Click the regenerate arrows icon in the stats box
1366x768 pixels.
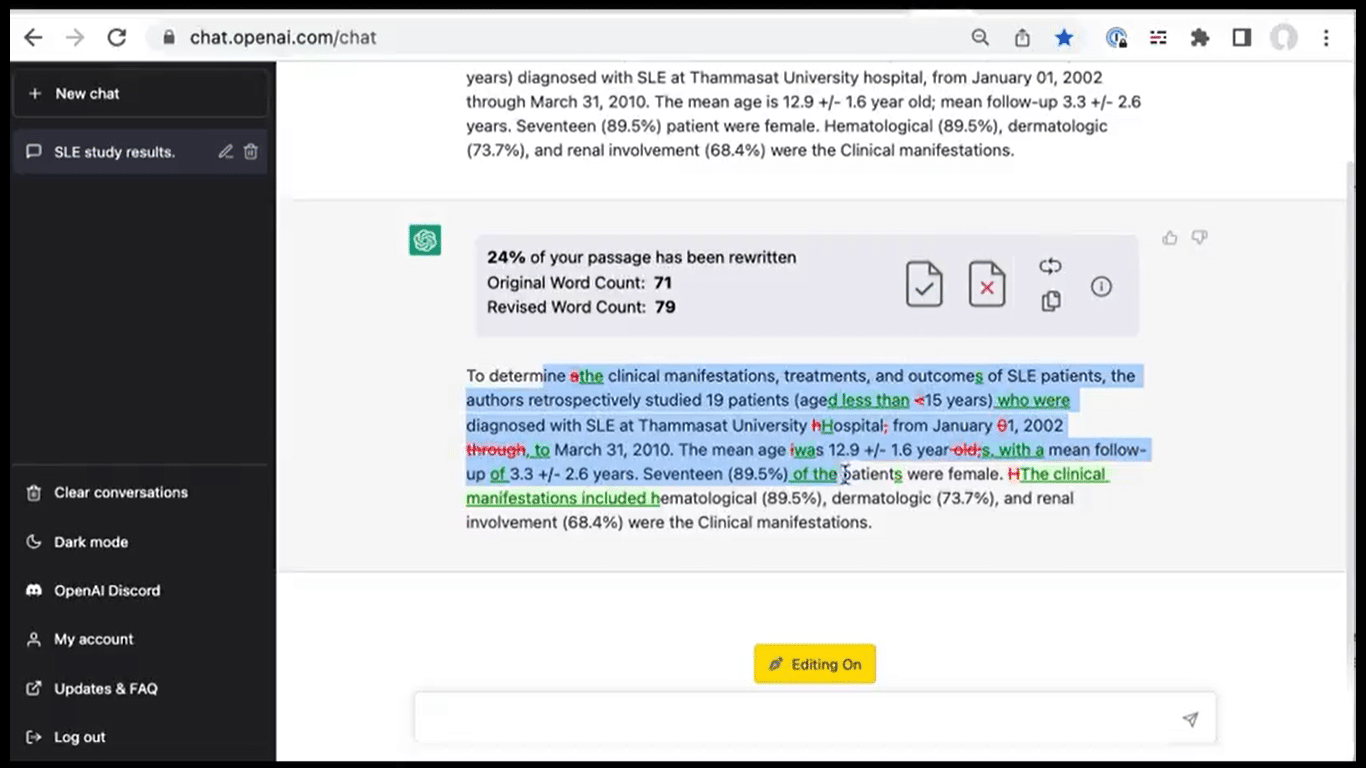tap(1050, 266)
